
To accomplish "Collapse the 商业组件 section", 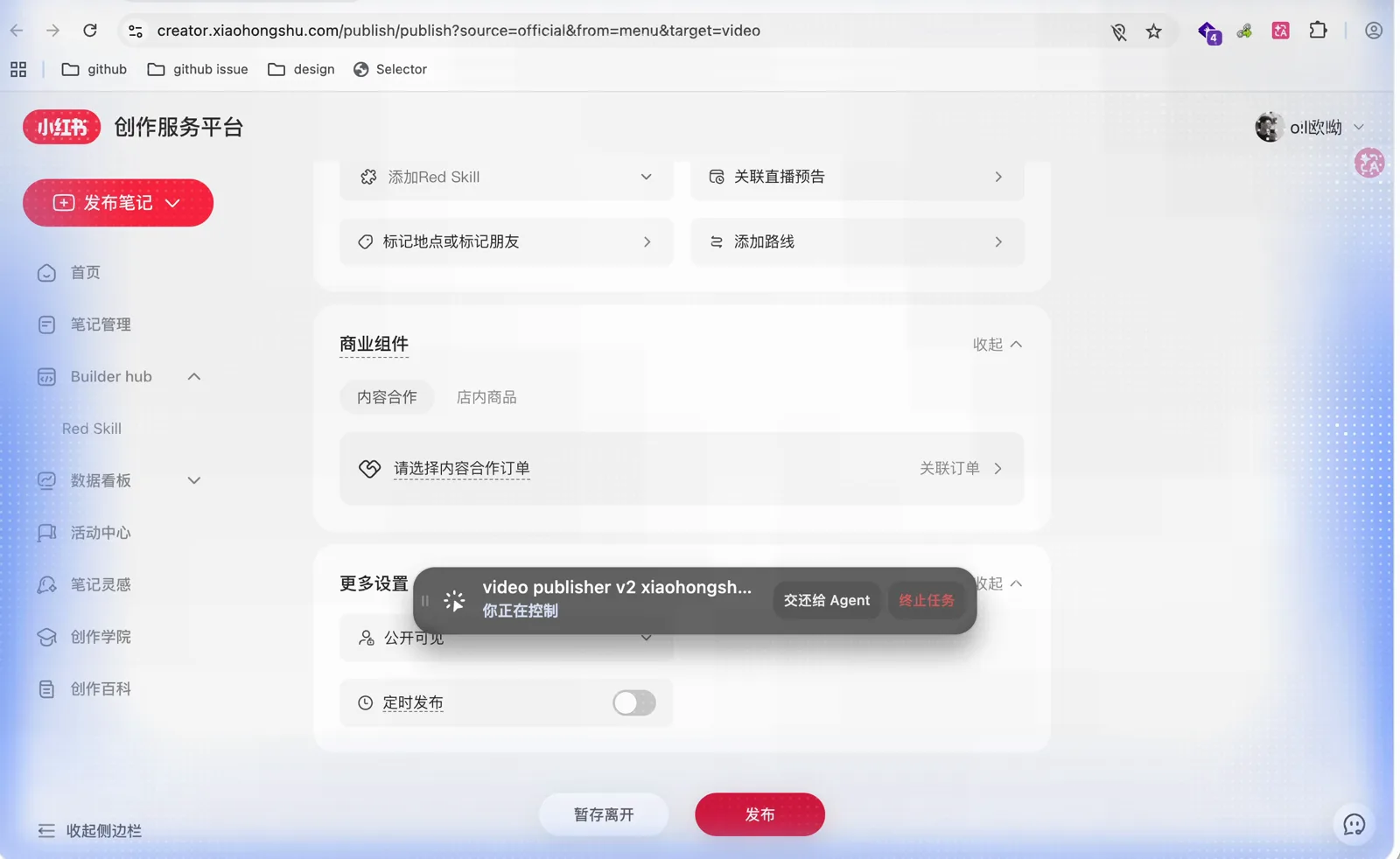I will (x=997, y=345).
